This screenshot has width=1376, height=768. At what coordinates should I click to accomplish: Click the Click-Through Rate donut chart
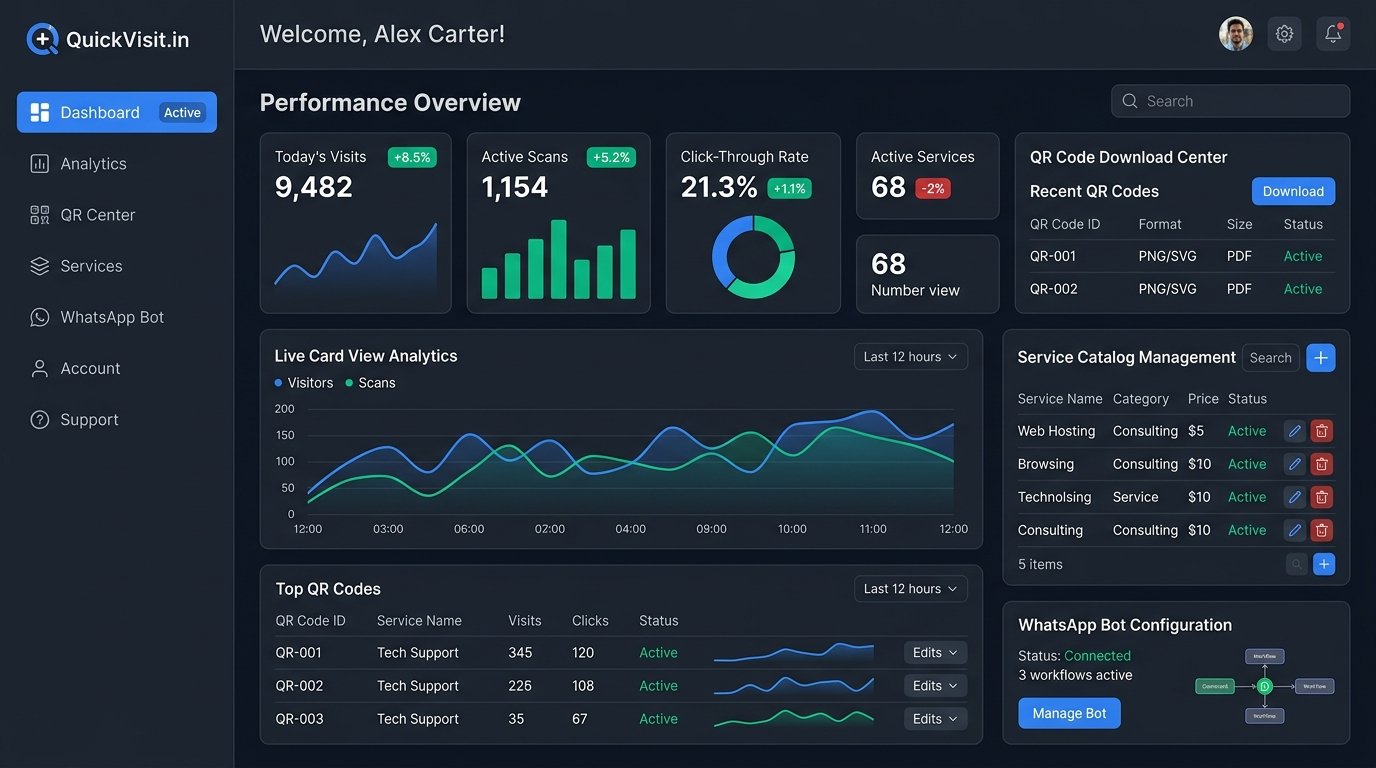tap(753, 257)
